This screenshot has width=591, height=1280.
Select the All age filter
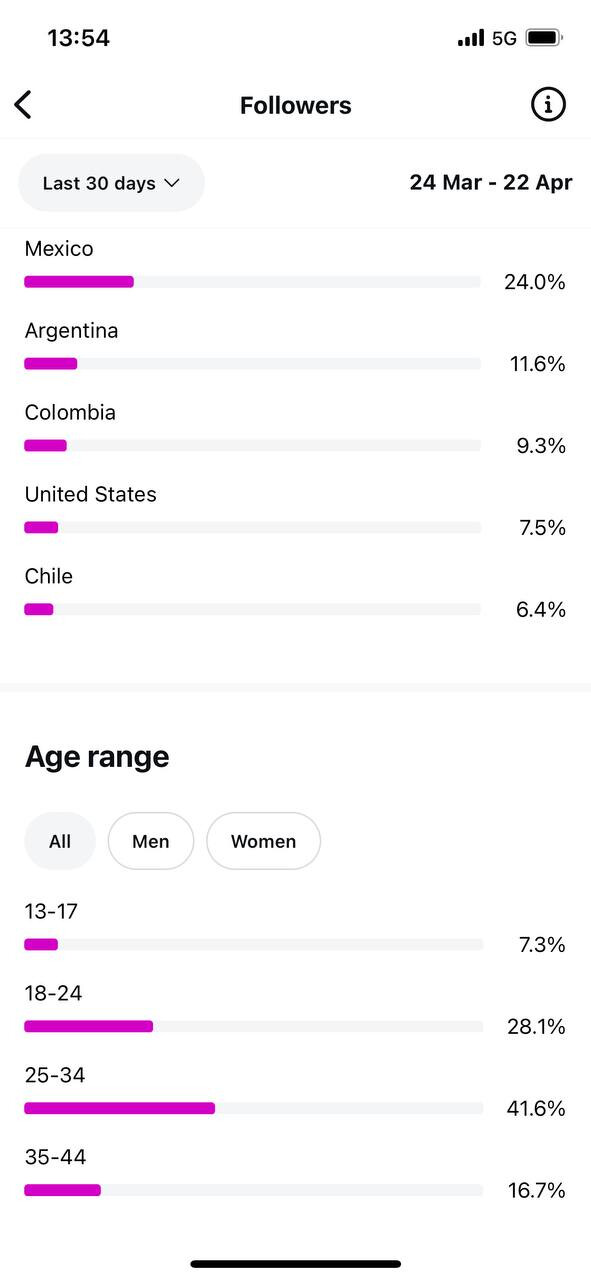pos(60,841)
